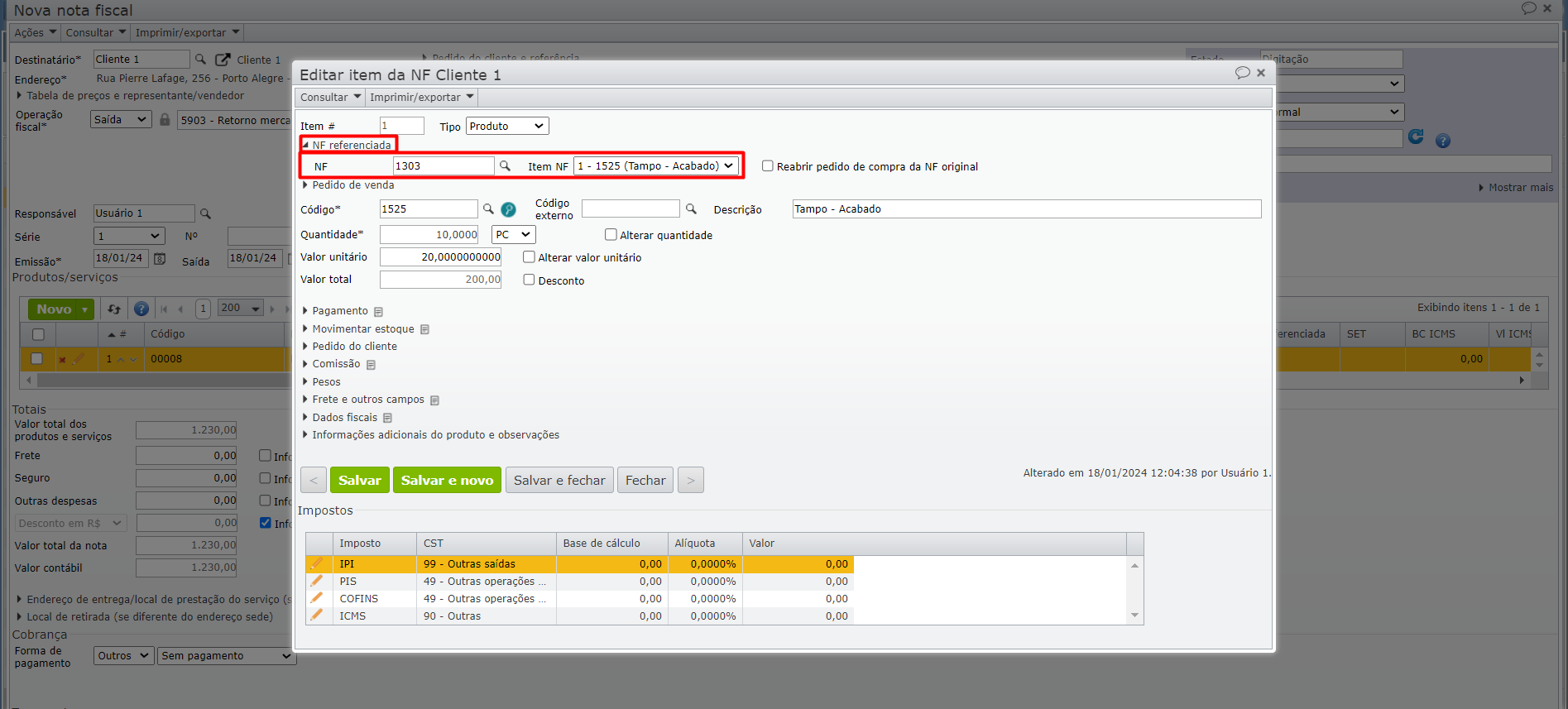This screenshot has height=709, width=1568.
Task: Click the refresh icon in Produtos/serviços toolbar
Action: tap(114, 309)
